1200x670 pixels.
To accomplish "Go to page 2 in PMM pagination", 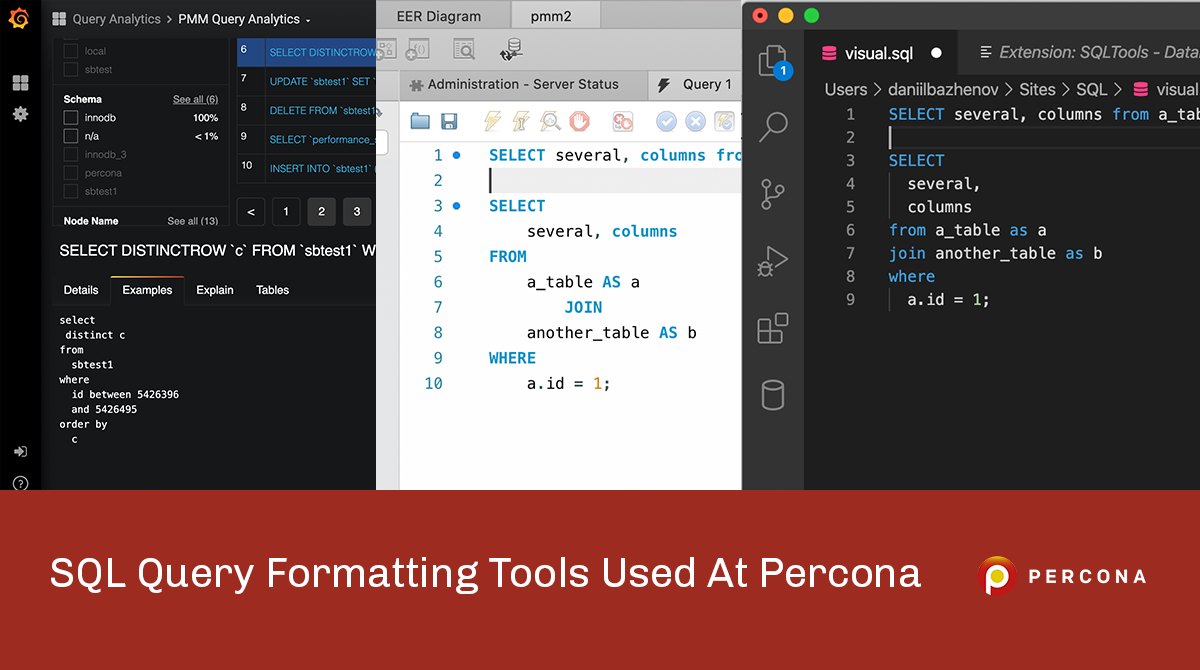I will [x=321, y=211].
